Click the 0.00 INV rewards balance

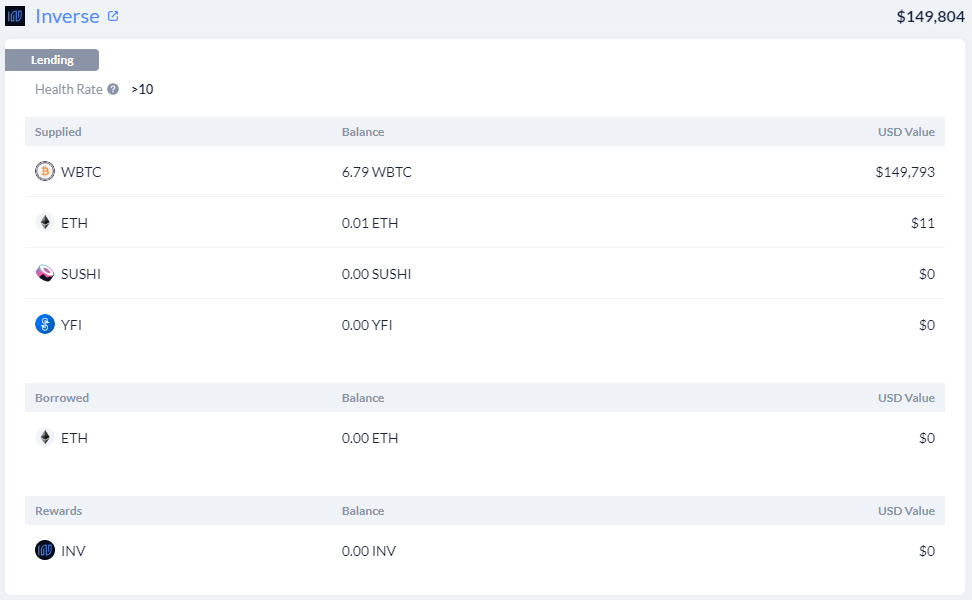tap(369, 551)
